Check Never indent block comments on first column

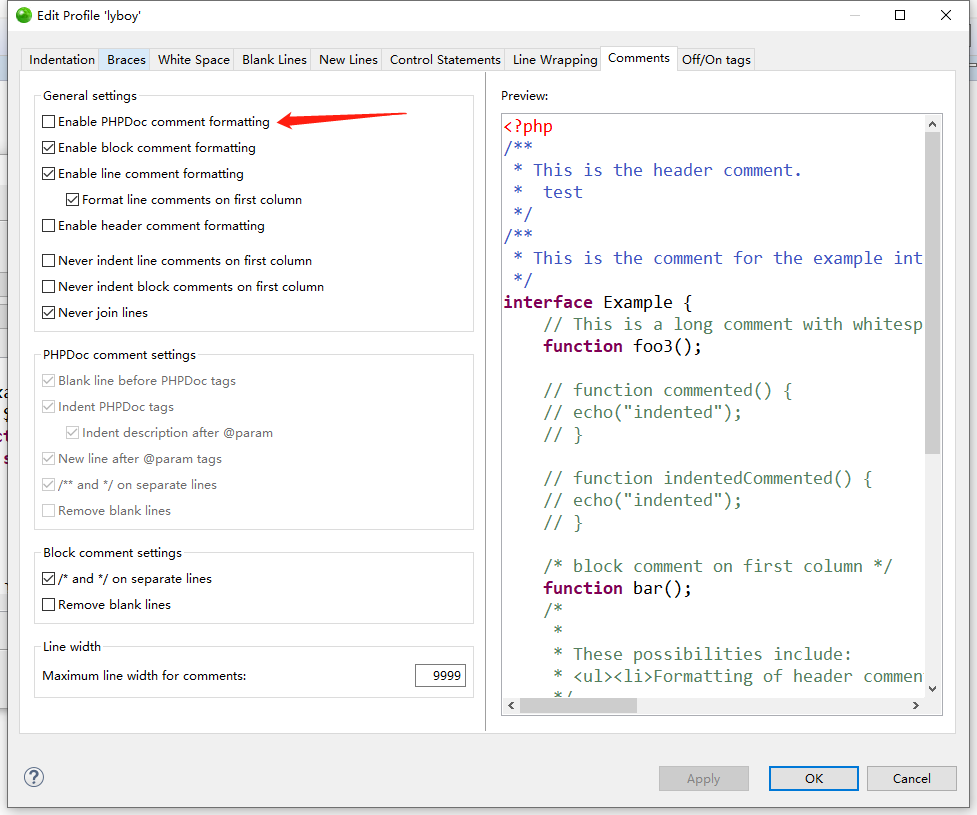49,287
